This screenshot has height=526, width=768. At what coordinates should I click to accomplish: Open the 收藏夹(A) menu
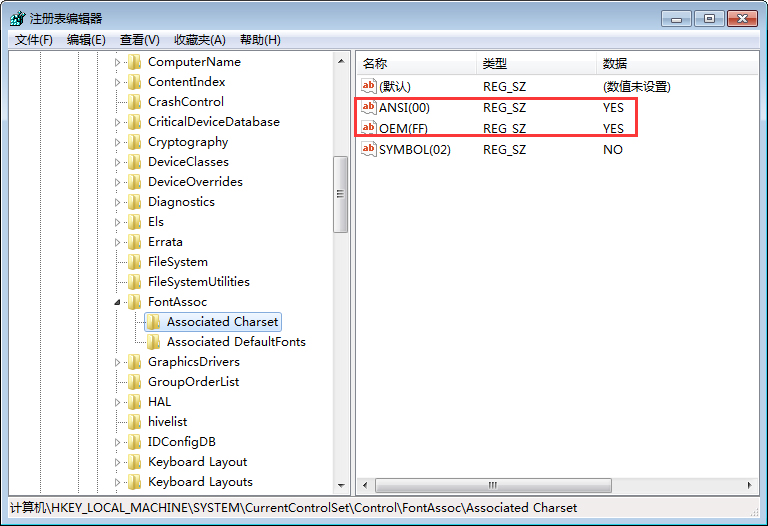[200, 40]
